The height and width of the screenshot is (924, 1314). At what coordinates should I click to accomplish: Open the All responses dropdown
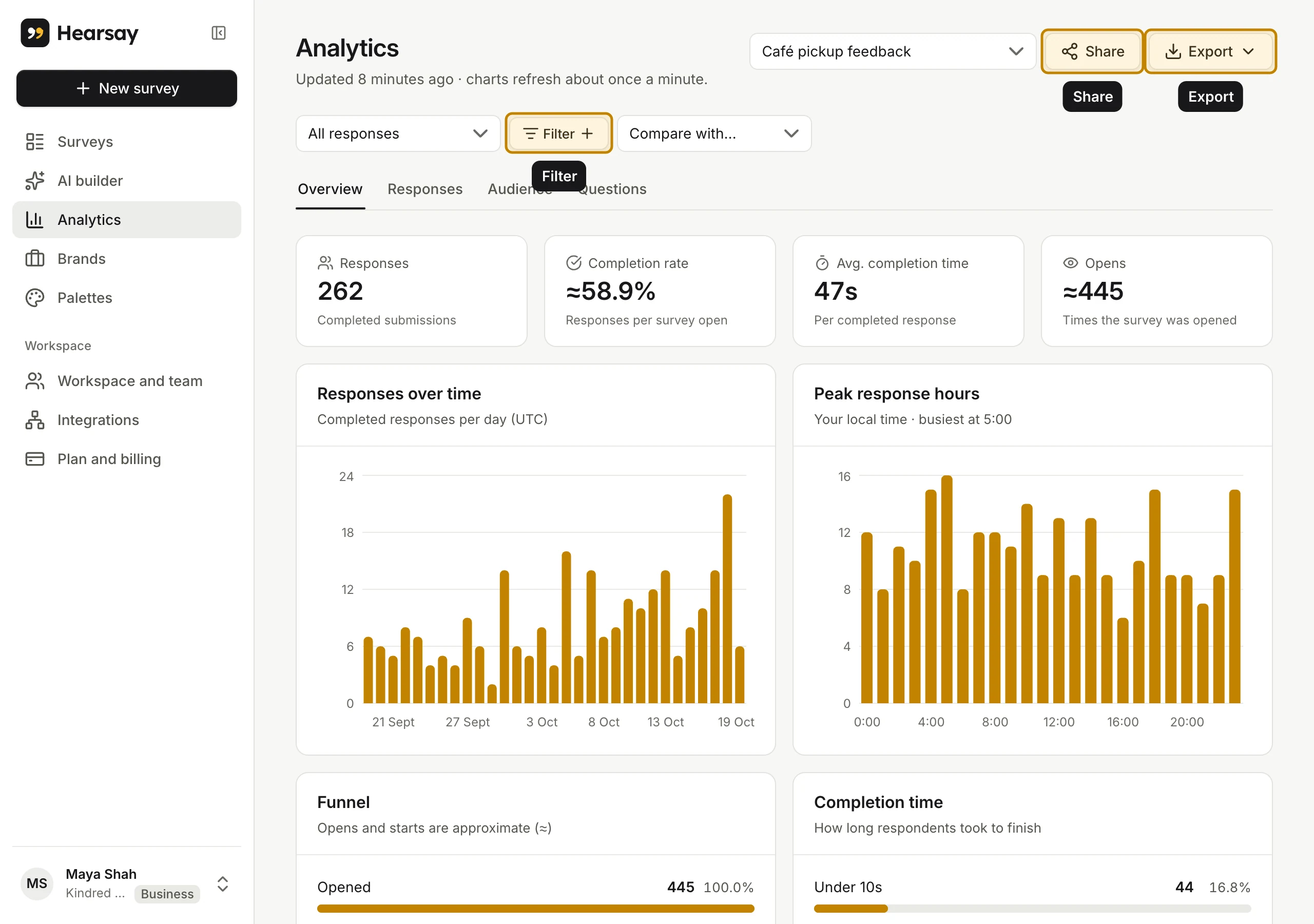pyautogui.click(x=398, y=133)
